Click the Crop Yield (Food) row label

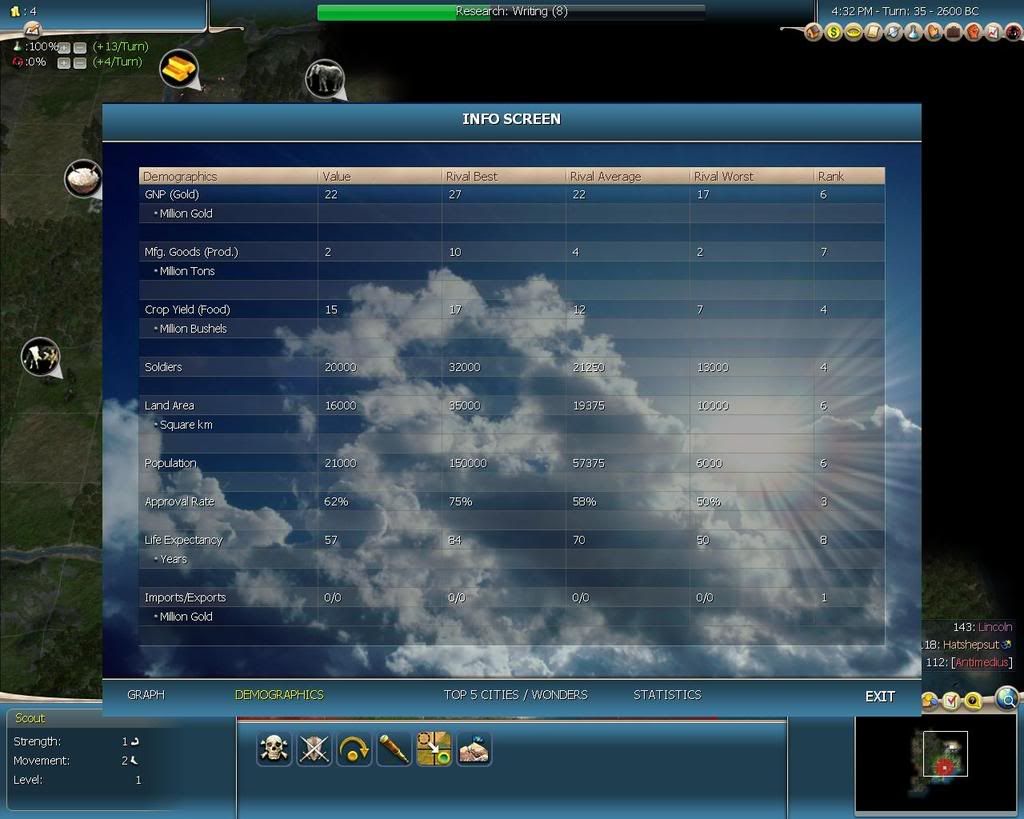point(187,310)
